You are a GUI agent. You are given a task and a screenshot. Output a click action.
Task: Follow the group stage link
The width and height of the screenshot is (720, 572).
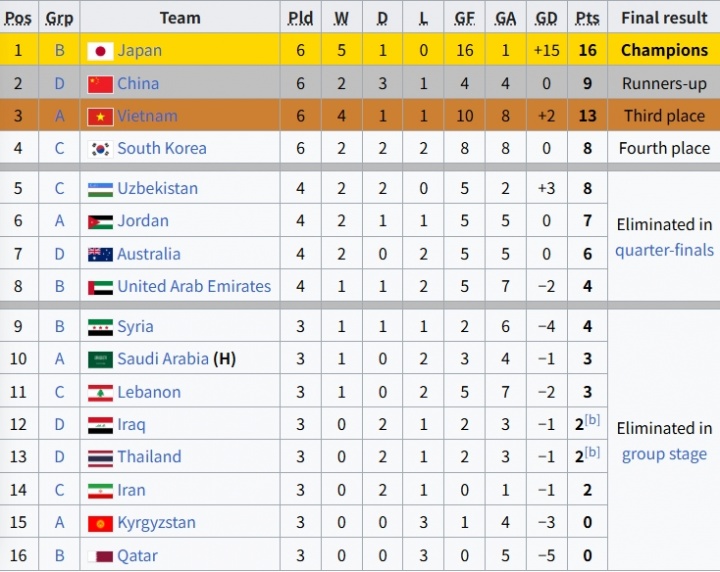[664, 454]
